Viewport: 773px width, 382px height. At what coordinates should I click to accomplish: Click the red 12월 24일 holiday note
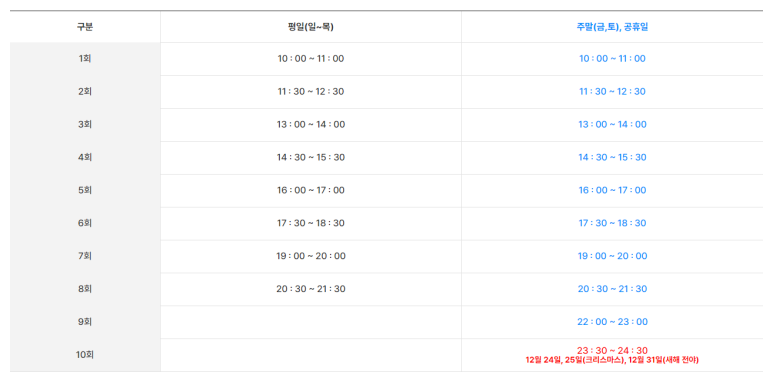pos(612,360)
